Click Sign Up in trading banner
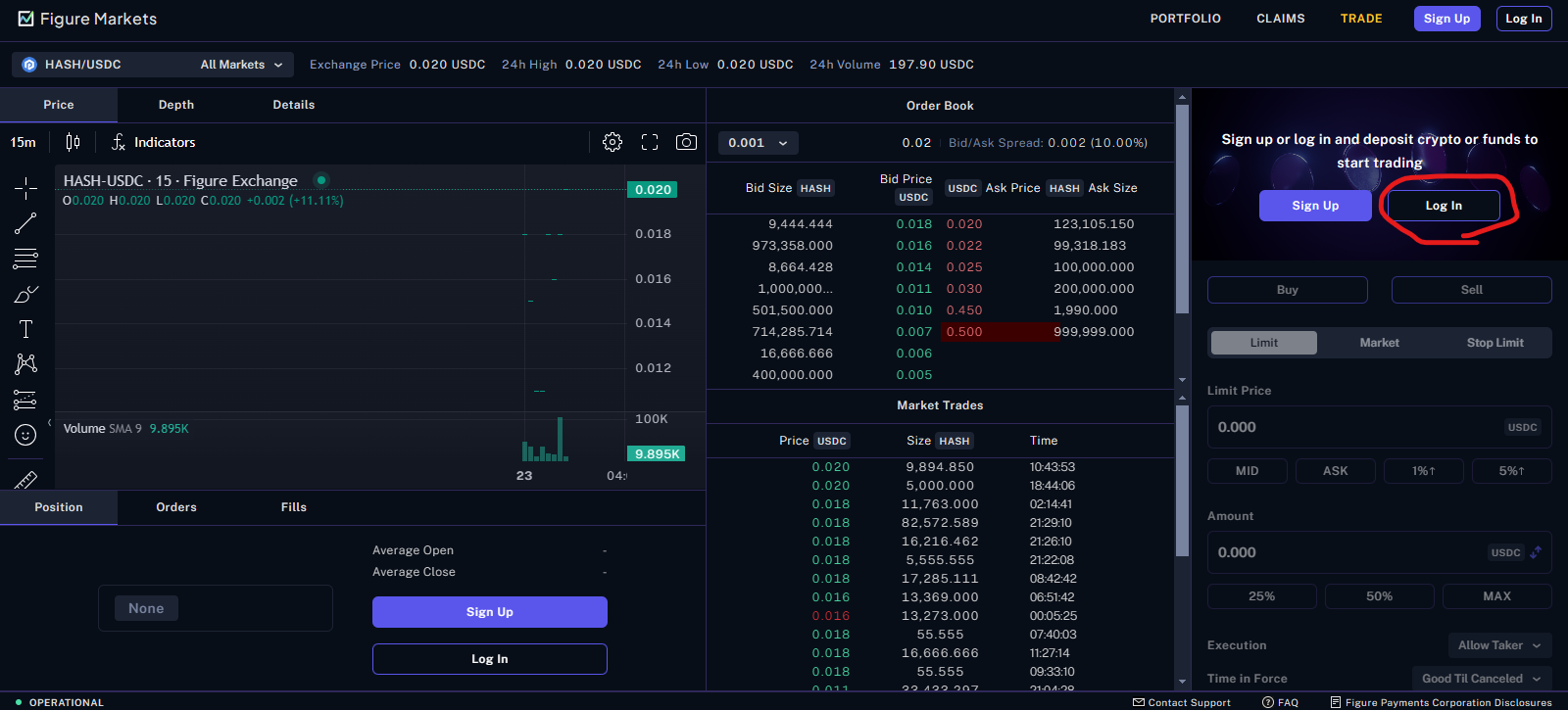Screen dimensions: 1568x710 click(x=1315, y=206)
